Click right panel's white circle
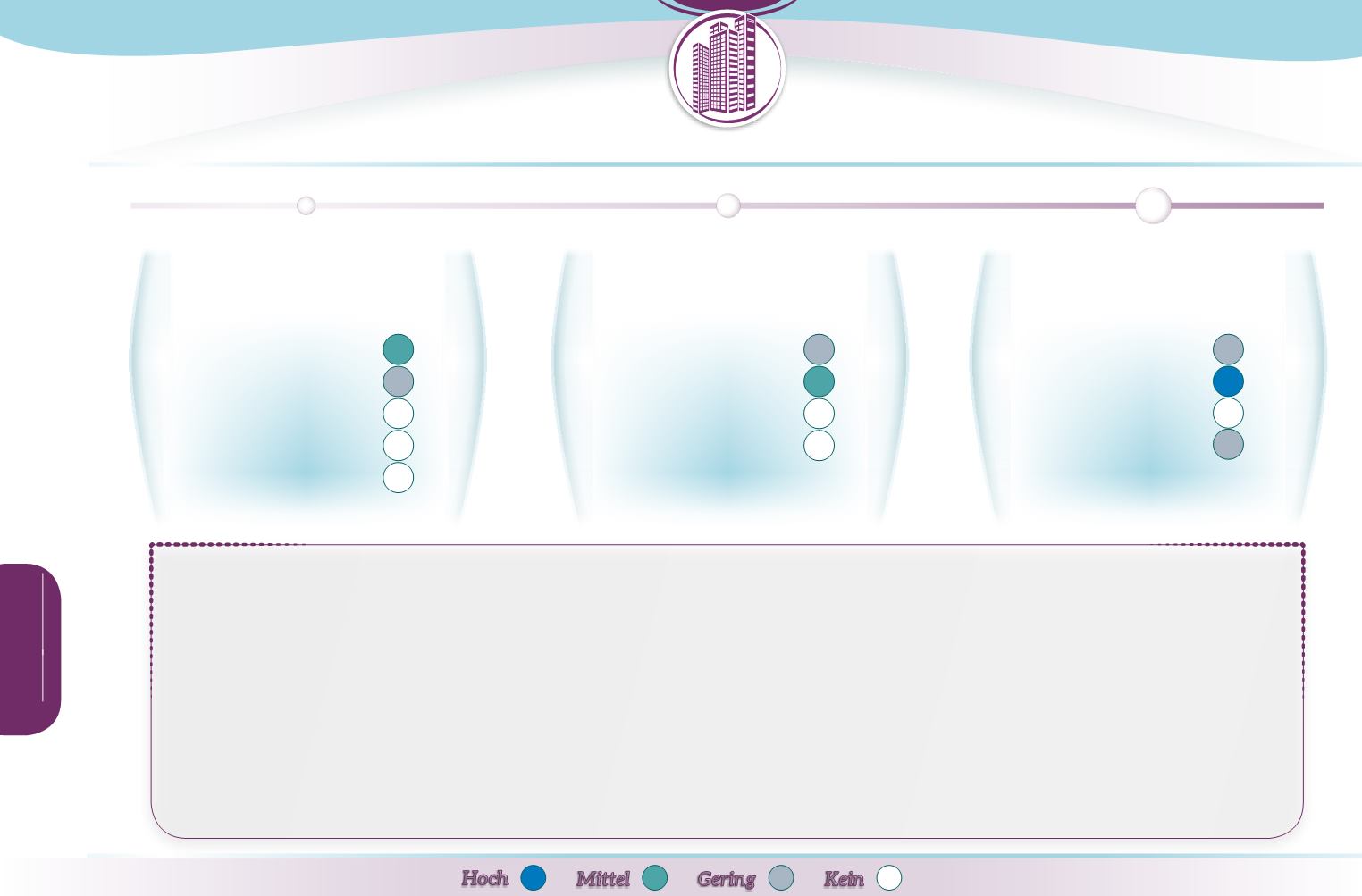The width and height of the screenshot is (1362, 896). [1229, 413]
